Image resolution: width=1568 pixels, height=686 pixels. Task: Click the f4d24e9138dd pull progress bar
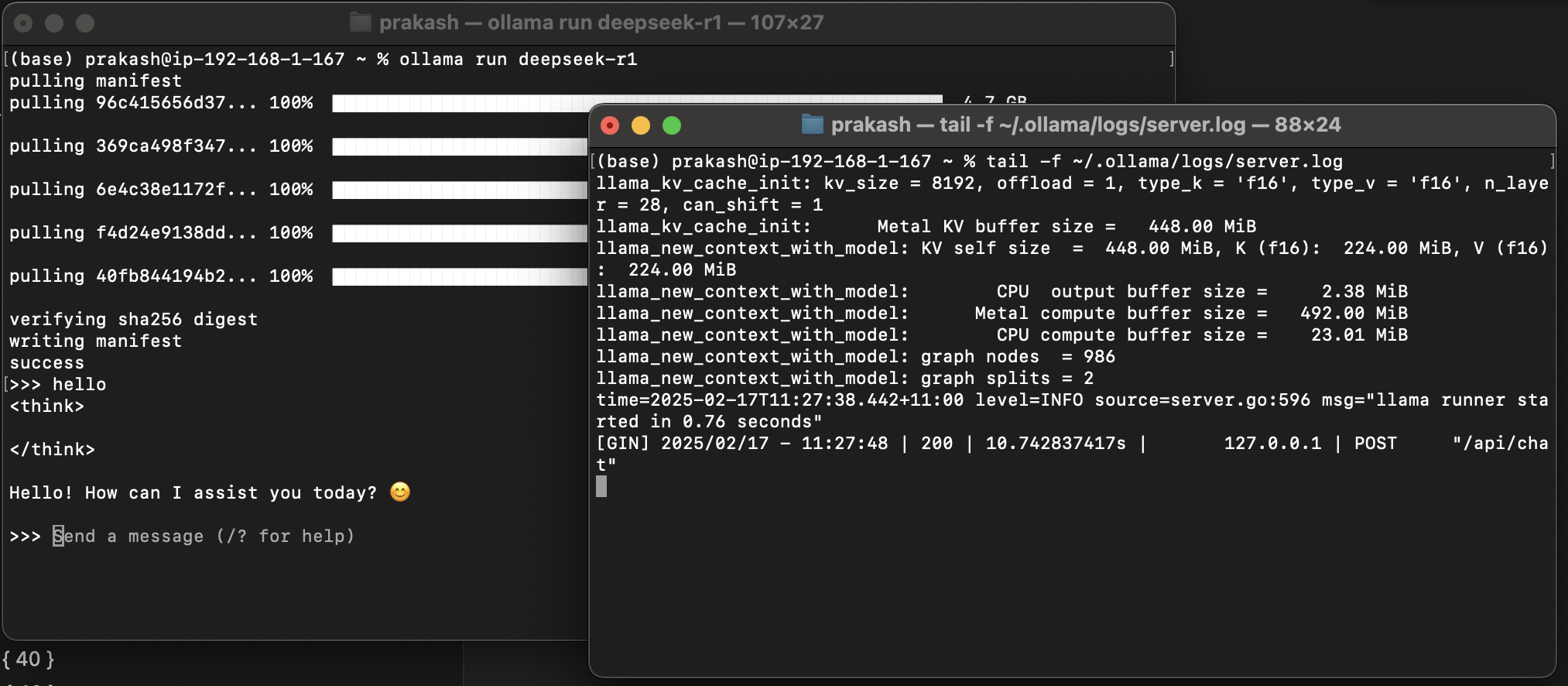click(460, 233)
